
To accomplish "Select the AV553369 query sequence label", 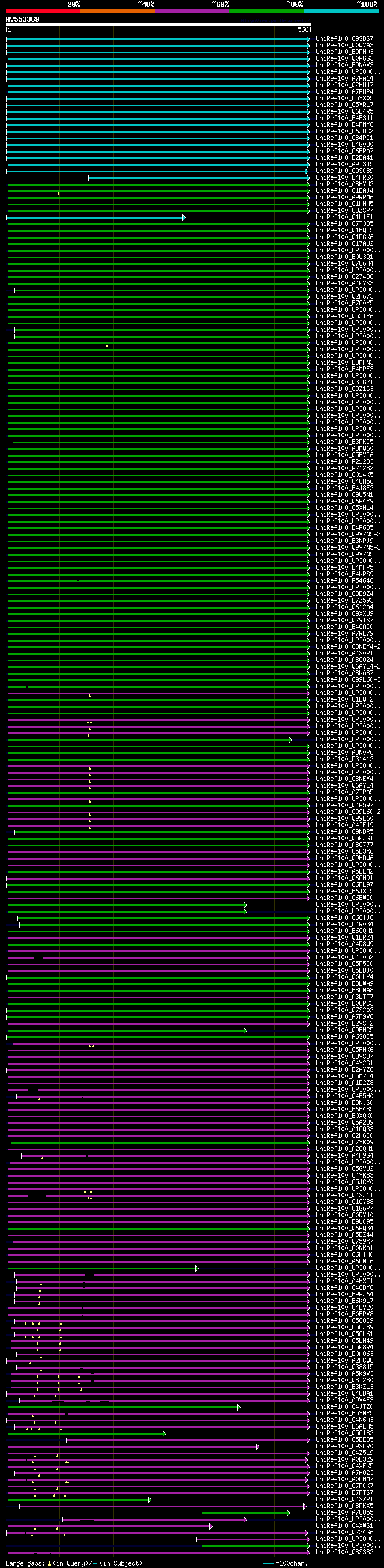I will 22,19.
